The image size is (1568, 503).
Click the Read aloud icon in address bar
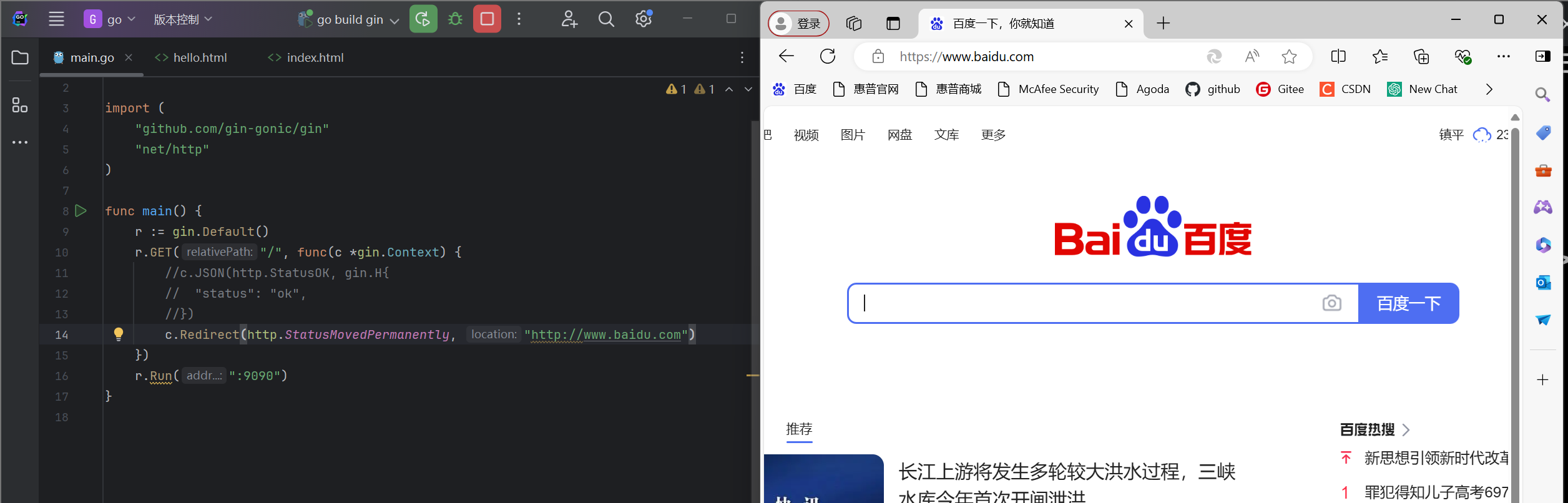(x=1252, y=57)
